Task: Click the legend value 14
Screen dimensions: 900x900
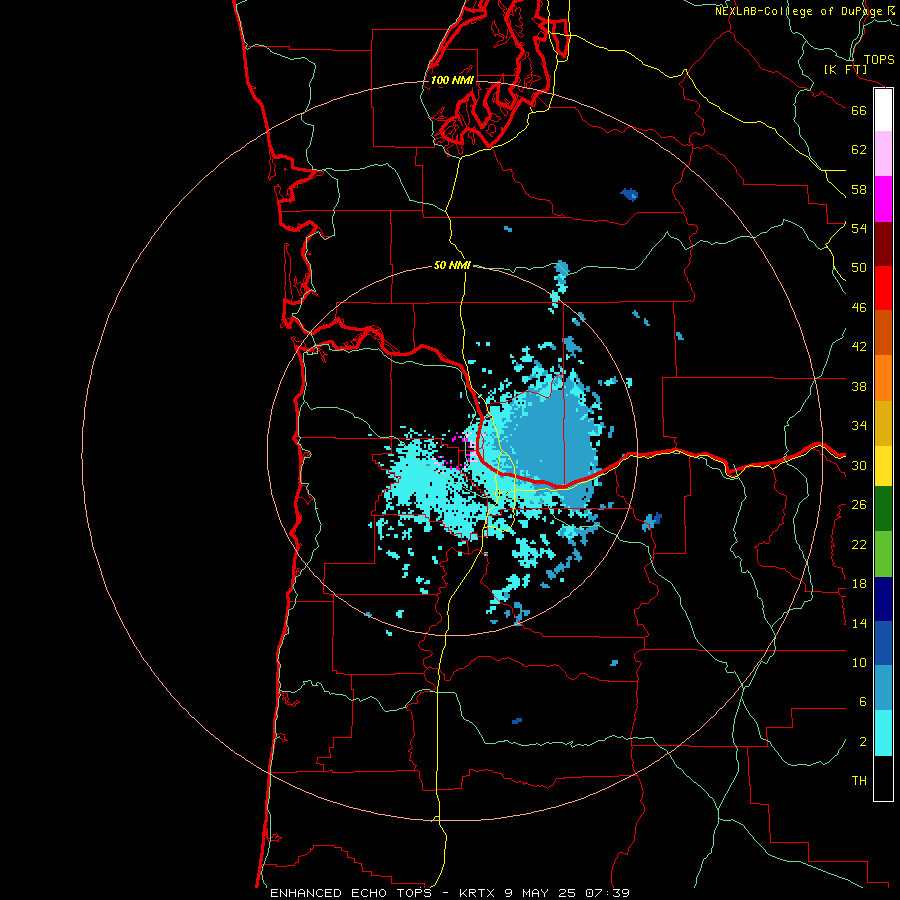Action: point(859,623)
